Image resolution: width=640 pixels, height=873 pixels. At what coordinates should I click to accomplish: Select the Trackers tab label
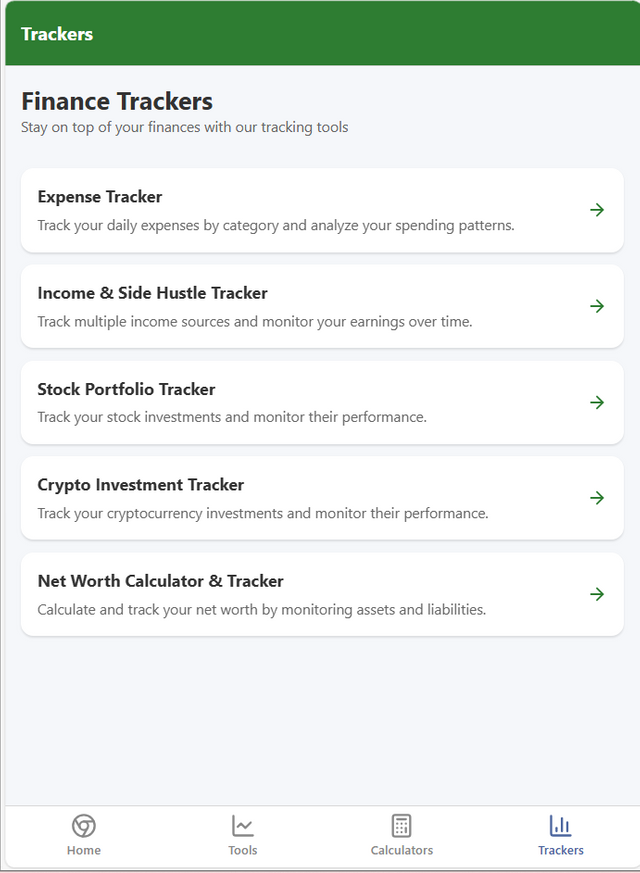[560, 850]
